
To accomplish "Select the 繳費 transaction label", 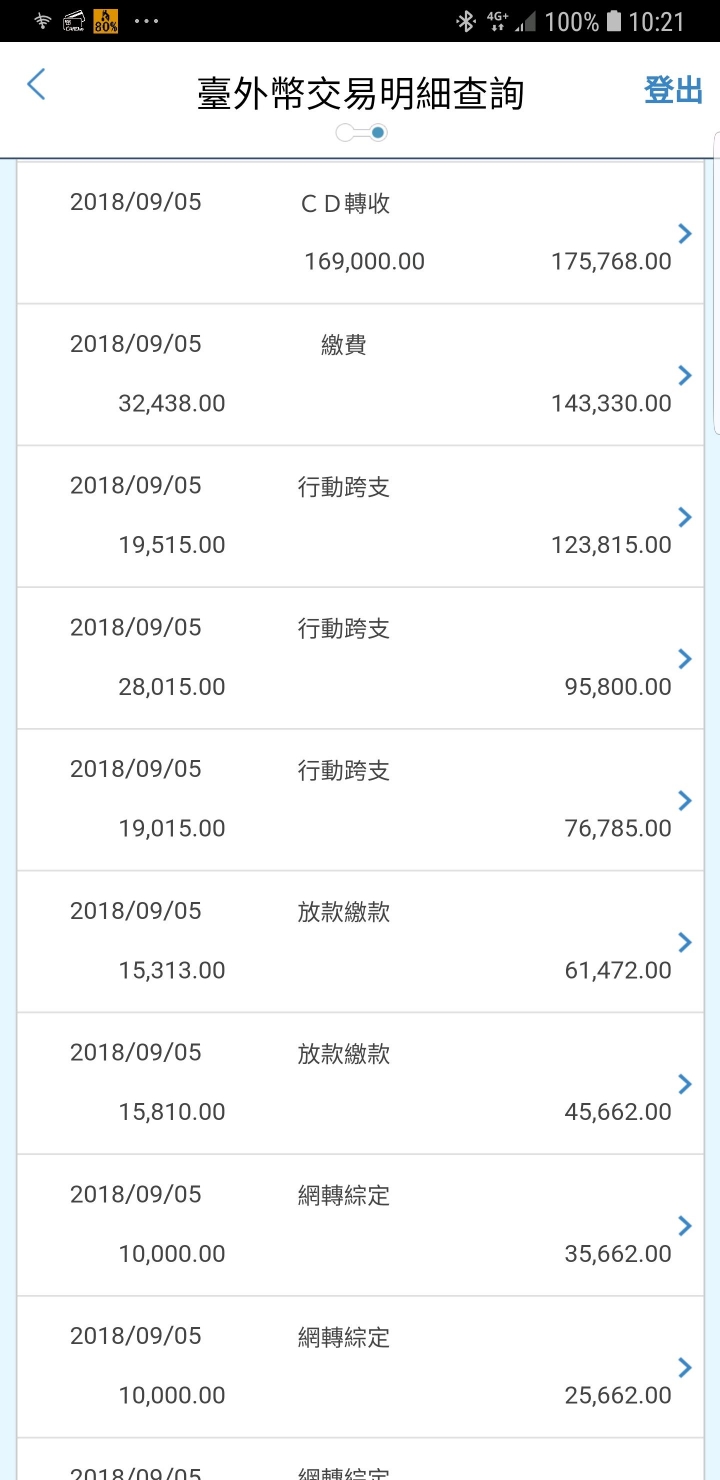I will [344, 345].
